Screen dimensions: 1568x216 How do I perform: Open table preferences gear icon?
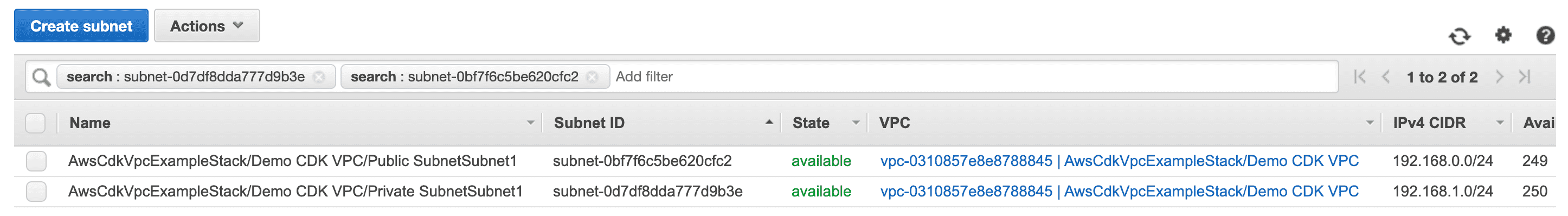click(x=1503, y=35)
